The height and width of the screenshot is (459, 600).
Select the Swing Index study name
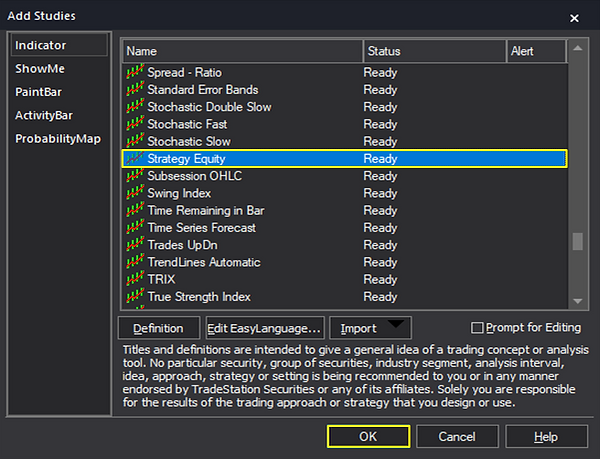pos(179,193)
